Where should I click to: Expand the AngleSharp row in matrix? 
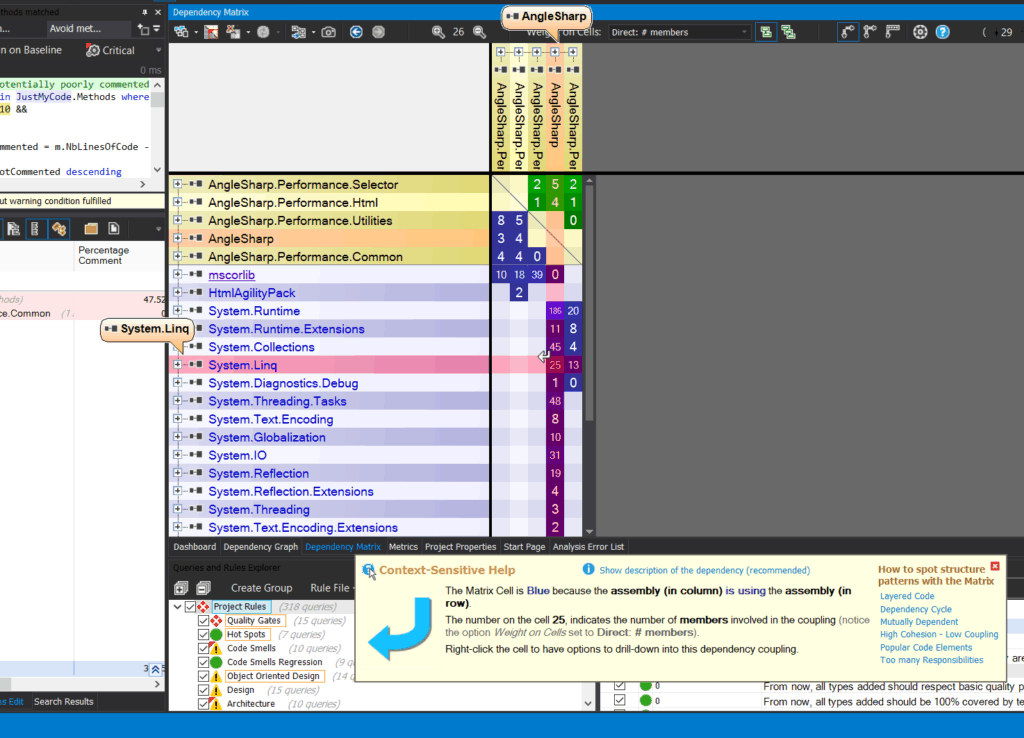click(x=177, y=238)
